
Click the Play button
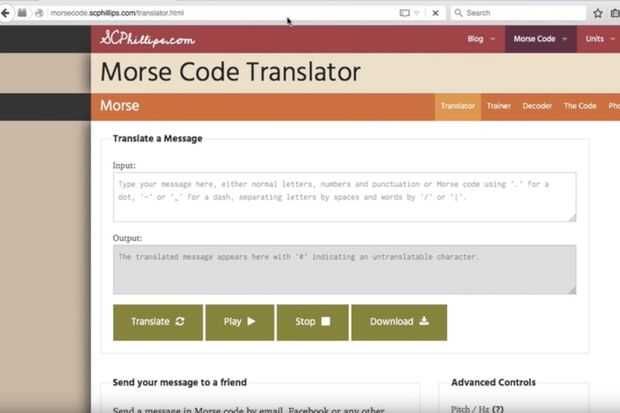pos(240,322)
